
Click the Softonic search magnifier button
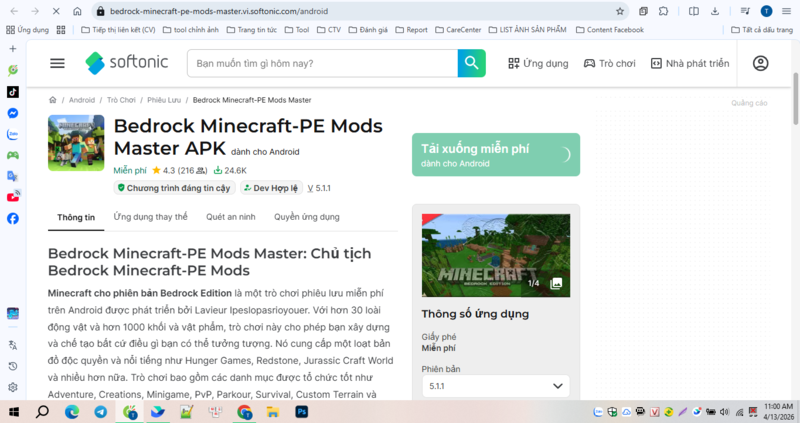click(471, 63)
